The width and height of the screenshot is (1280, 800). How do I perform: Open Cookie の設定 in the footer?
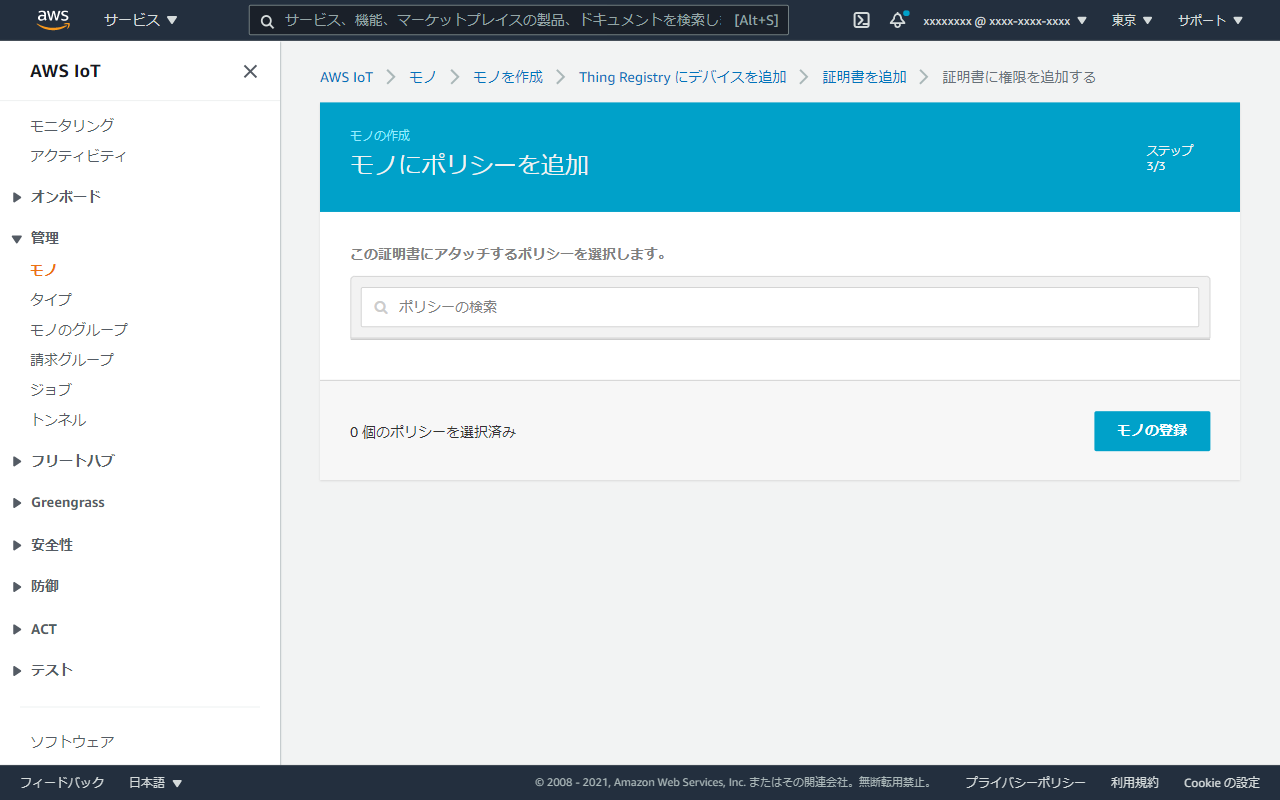pyautogui.click(x=1221, y=782)
